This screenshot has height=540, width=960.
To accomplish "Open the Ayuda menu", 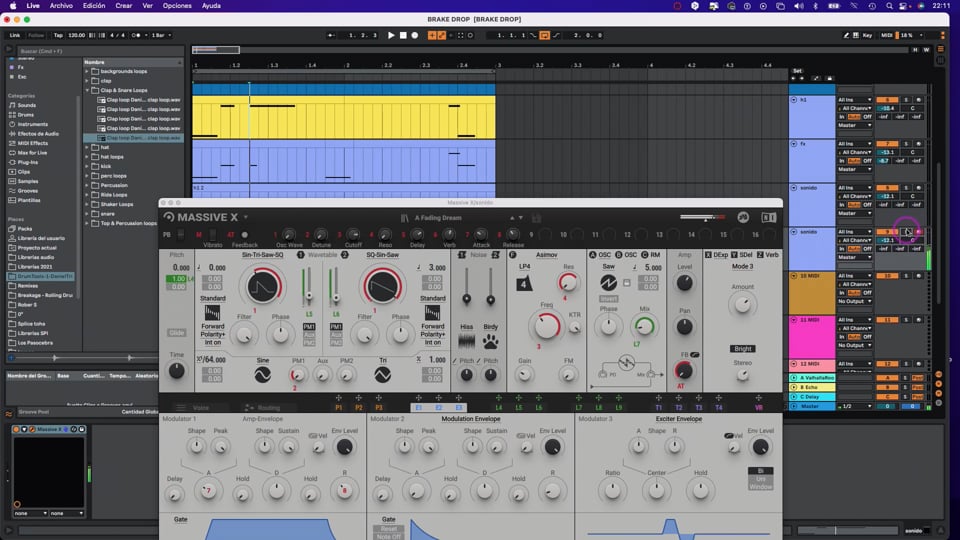I will pos(211,6).
